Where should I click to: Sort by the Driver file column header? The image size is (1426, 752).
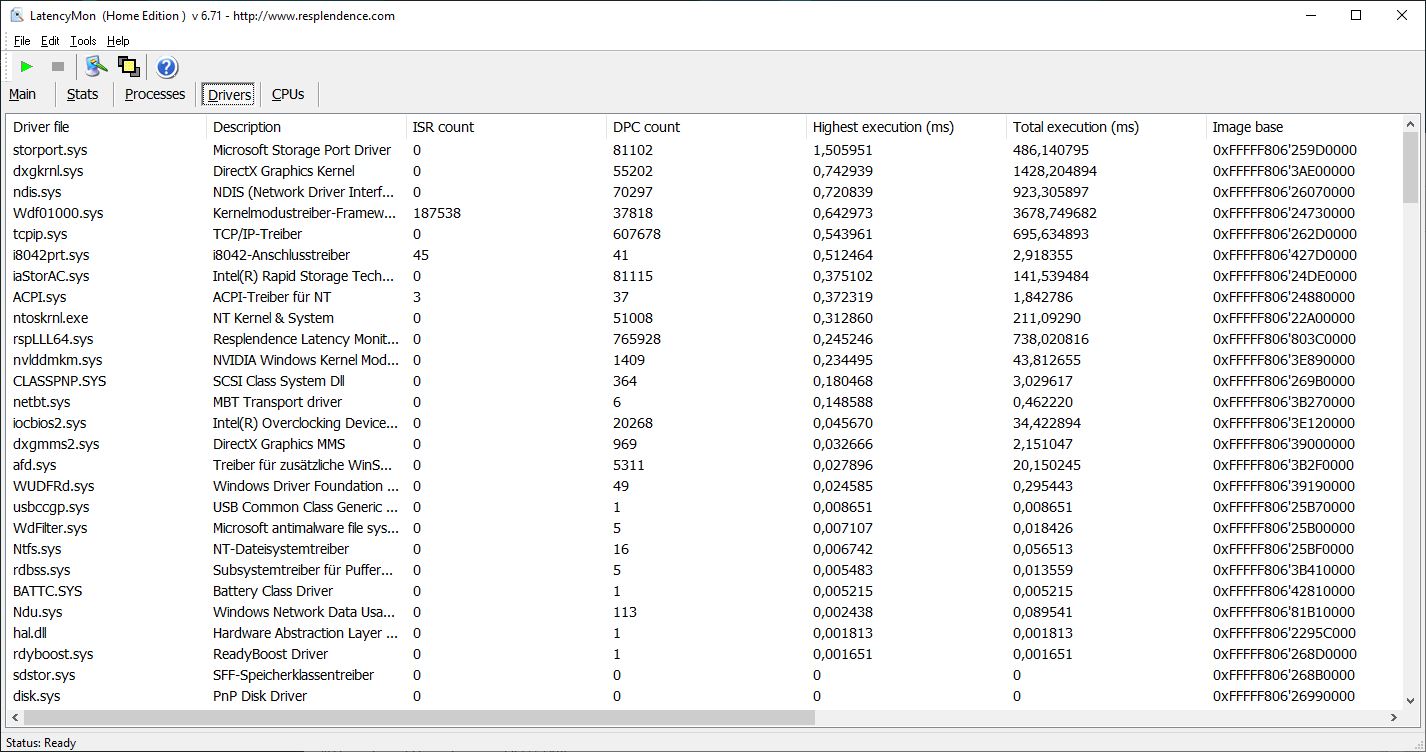106,127
